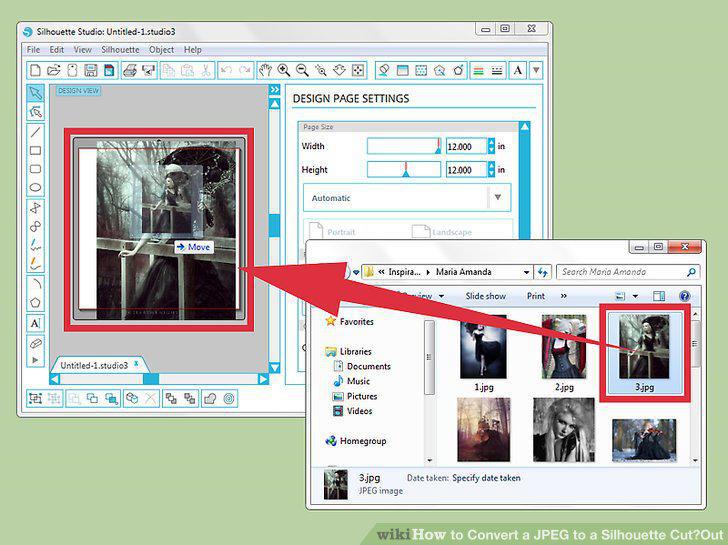
Task: Open Documents library in navigation pane
Action: coord(362,366)
